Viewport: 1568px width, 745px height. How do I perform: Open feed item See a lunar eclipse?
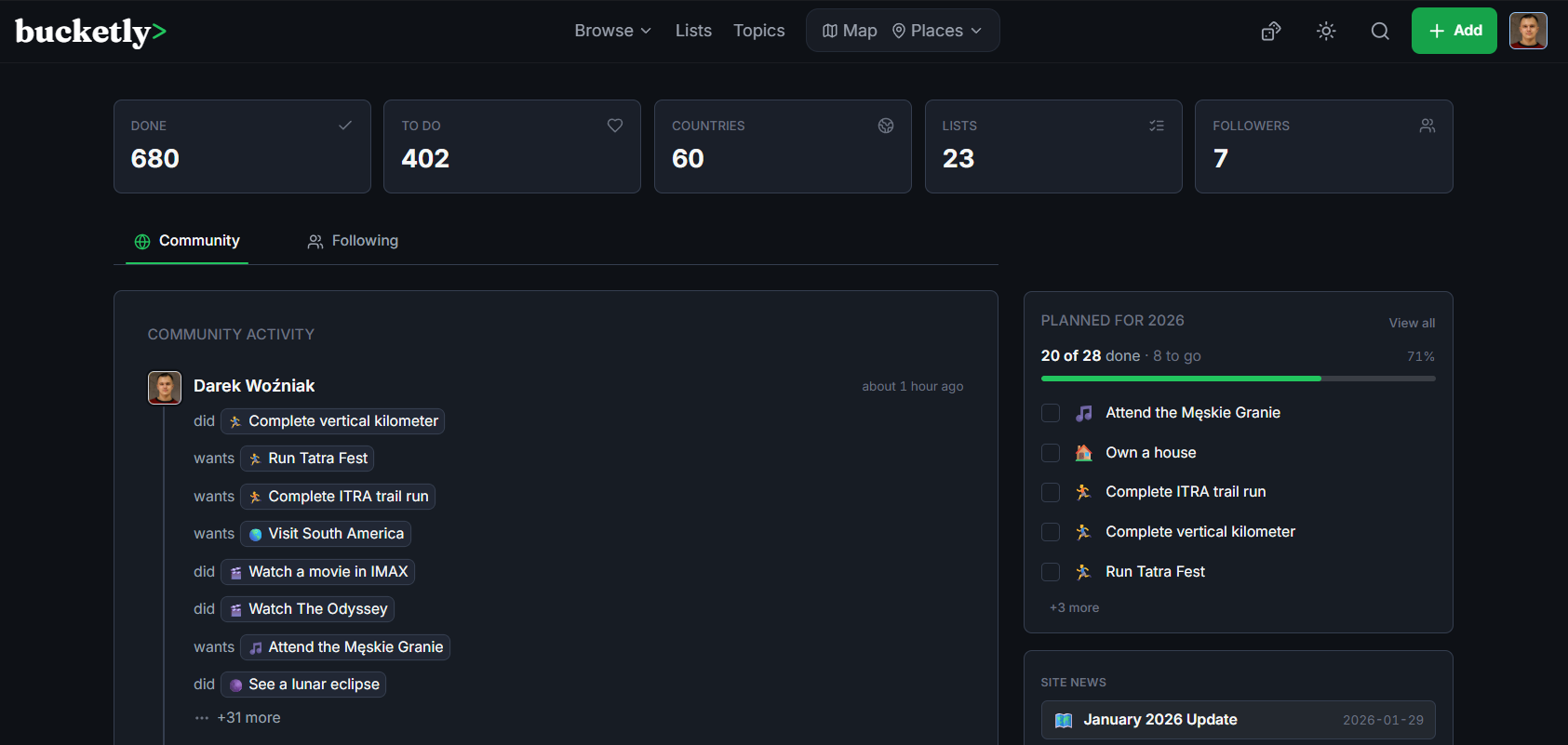[303, 685]
